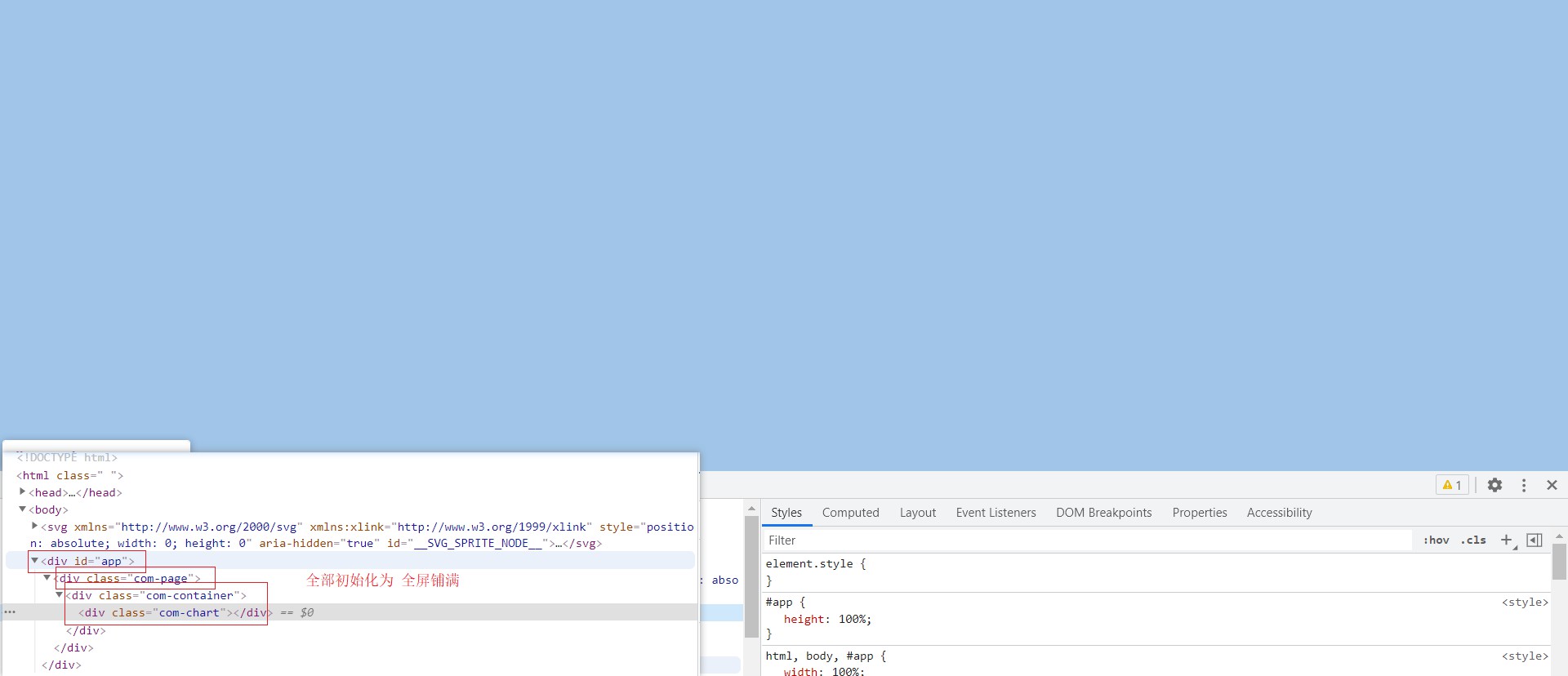Click the Elements panel vertical scrollbar thumb
Screen dimensions: 1568x676
[x=751, y=576]
